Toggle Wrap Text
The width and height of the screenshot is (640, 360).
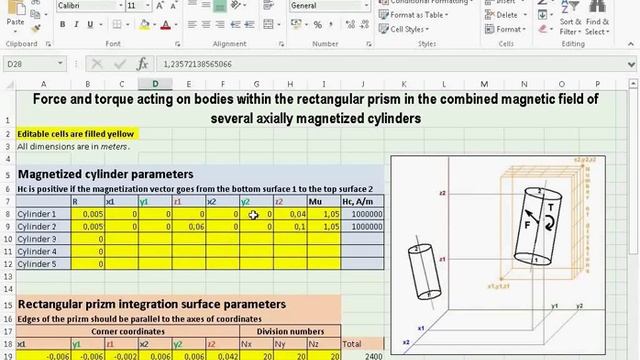[x=268, y=5]
